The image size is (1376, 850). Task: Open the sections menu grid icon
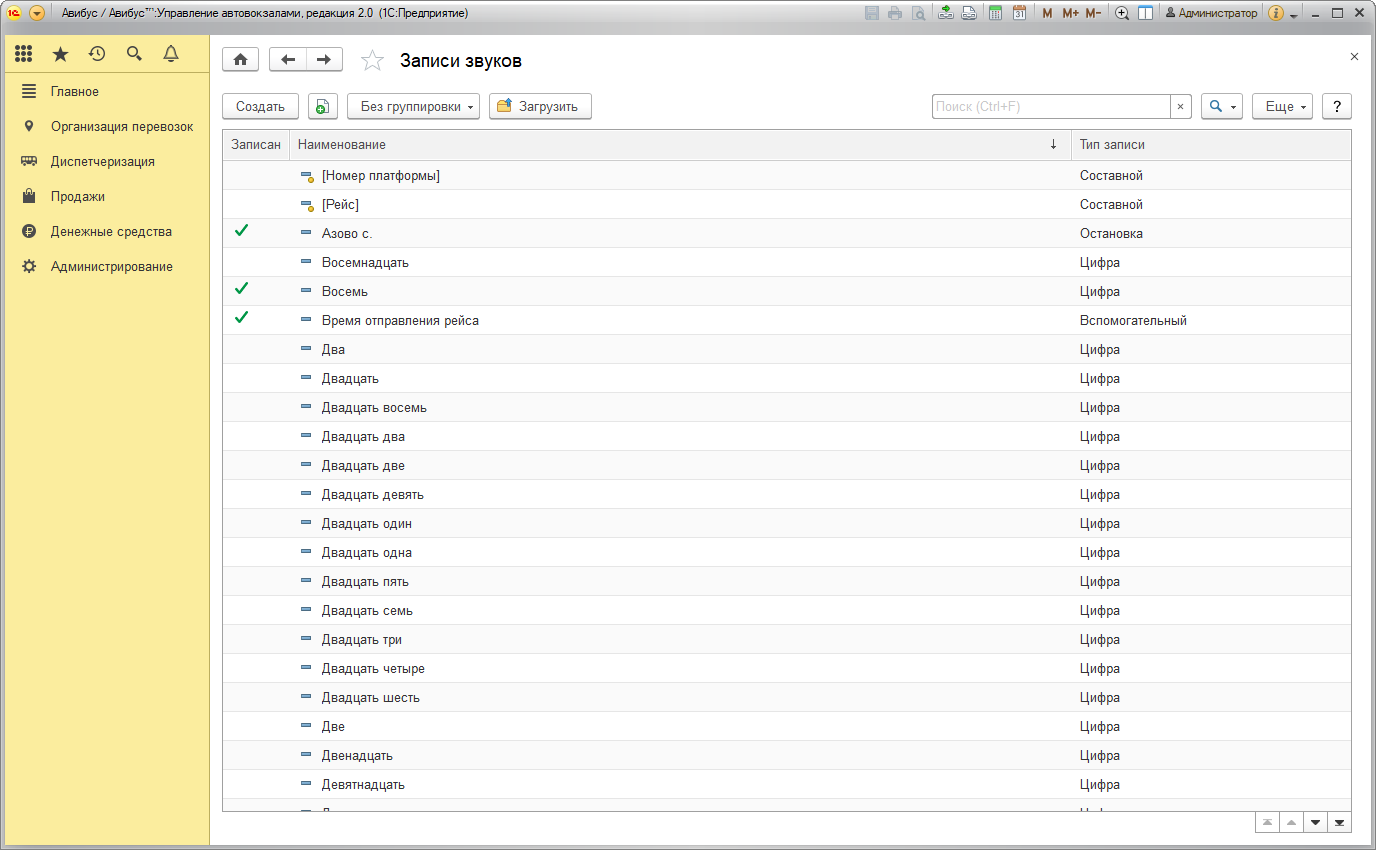pos(23,54)
